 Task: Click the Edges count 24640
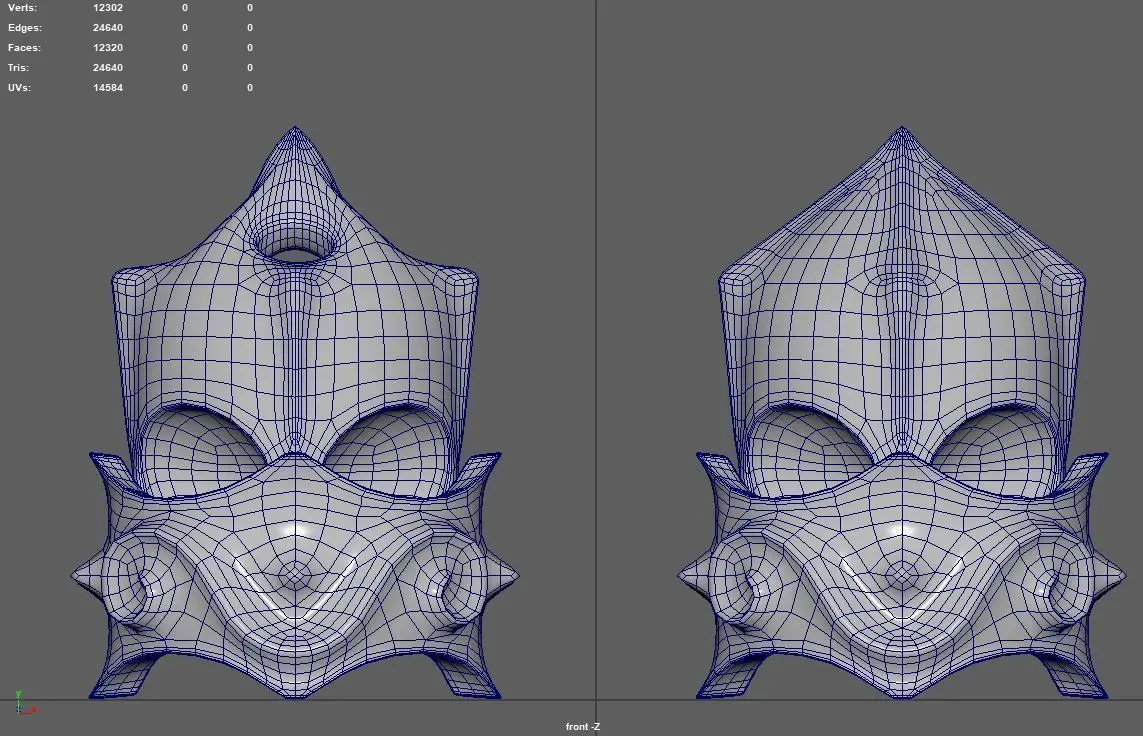click(x=108, y=28)
